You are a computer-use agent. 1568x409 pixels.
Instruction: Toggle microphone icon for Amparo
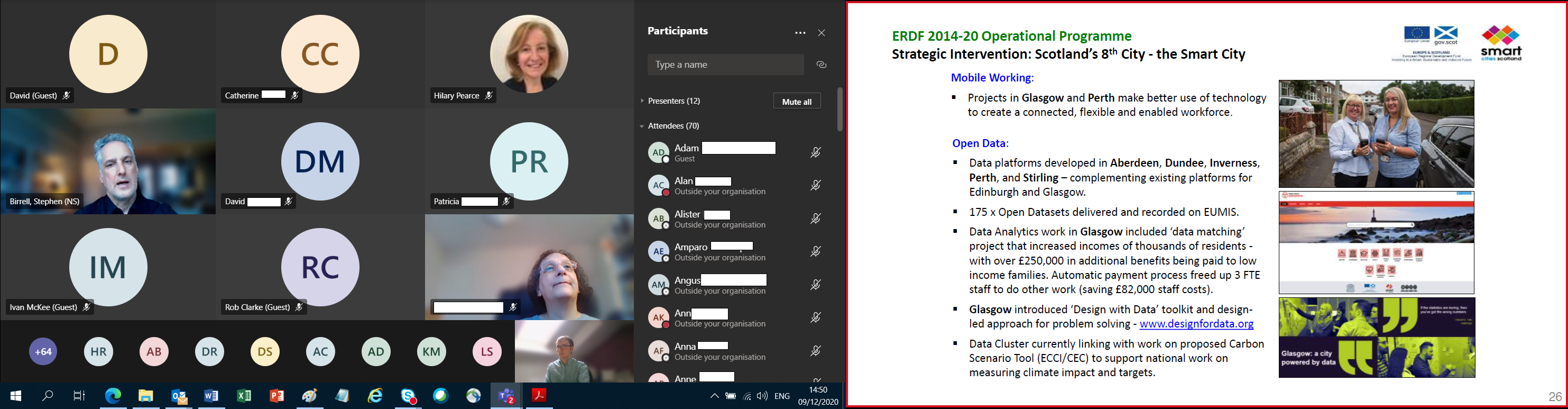[x=815, y=251]
